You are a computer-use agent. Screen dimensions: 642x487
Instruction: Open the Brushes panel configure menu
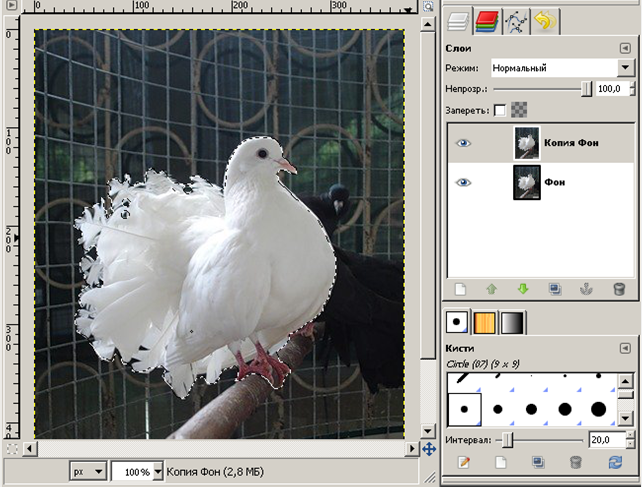click(625, 348)
